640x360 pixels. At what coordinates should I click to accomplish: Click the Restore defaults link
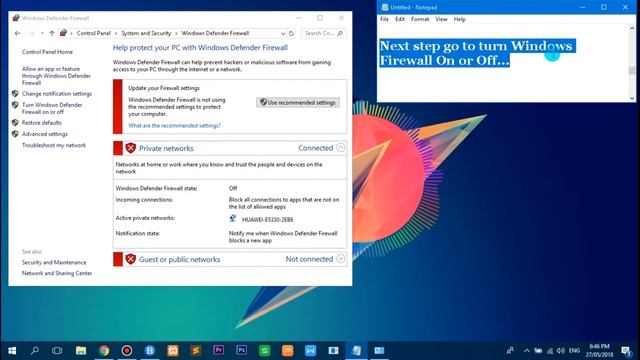42,123
